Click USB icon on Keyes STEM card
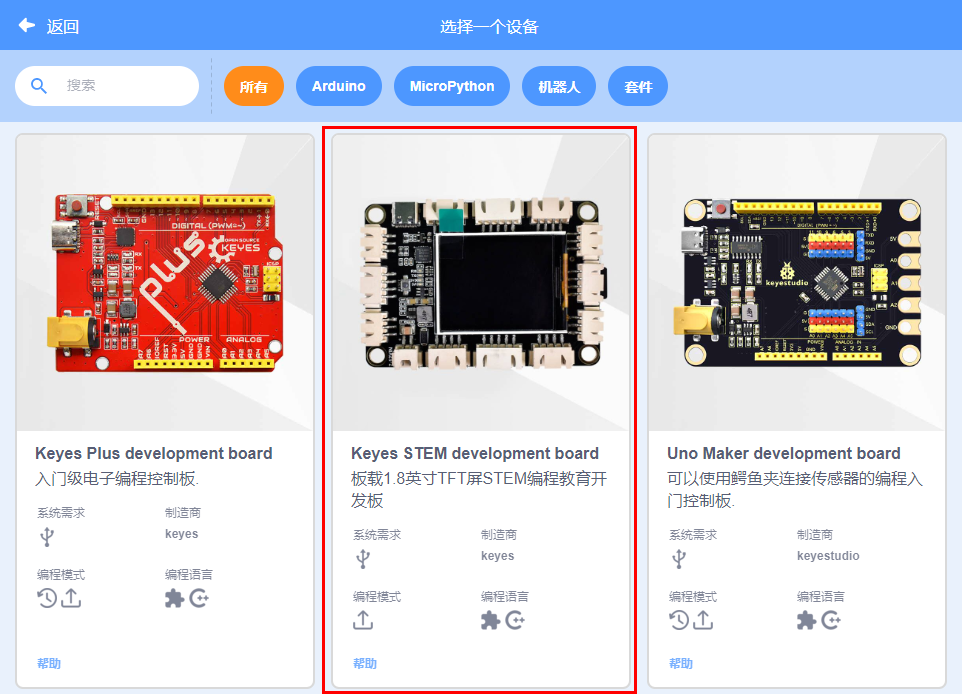962x694 pixels. pyautogui.click(x=363, y=558)
